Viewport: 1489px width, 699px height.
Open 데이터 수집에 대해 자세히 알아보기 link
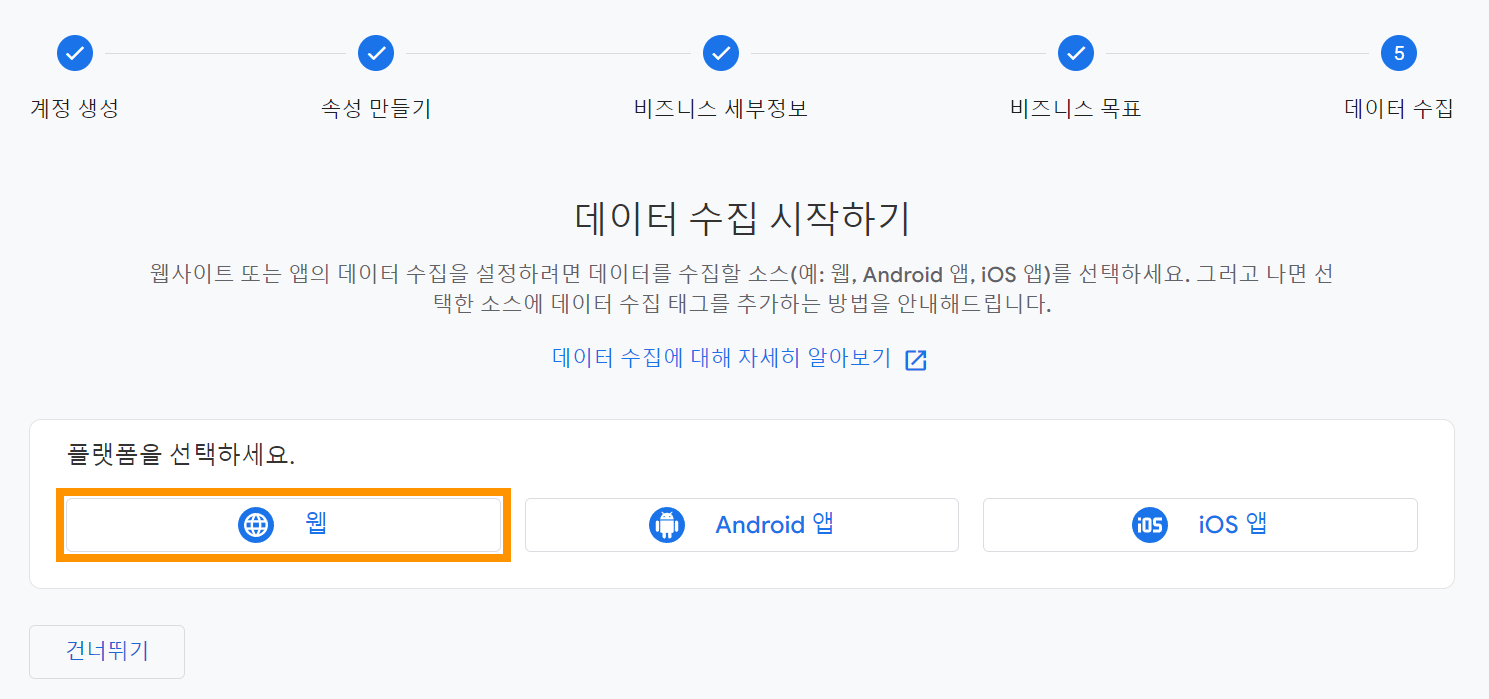point(722,359)
